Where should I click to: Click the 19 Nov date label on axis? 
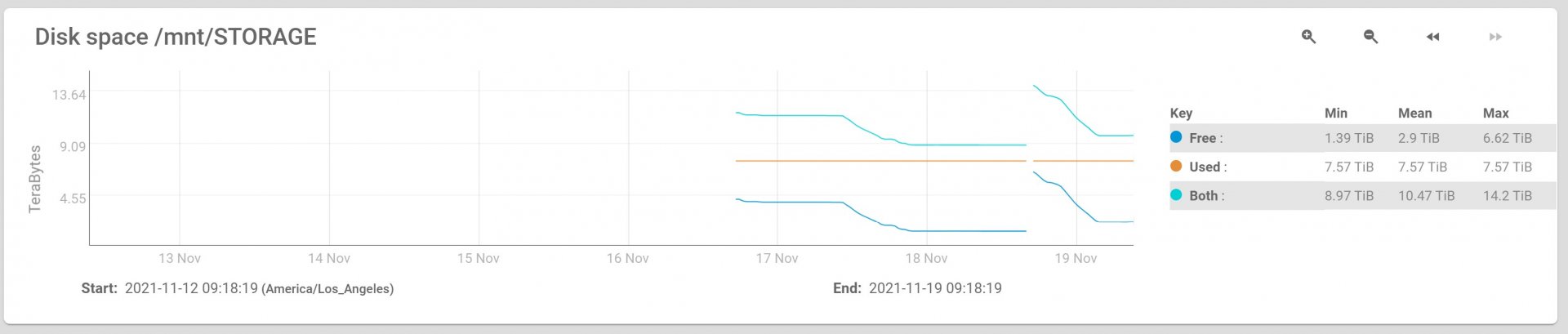click(1076, 258)
